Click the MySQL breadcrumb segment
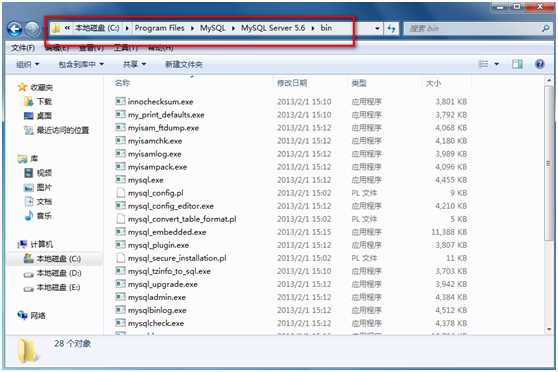 tap(212, 28)
